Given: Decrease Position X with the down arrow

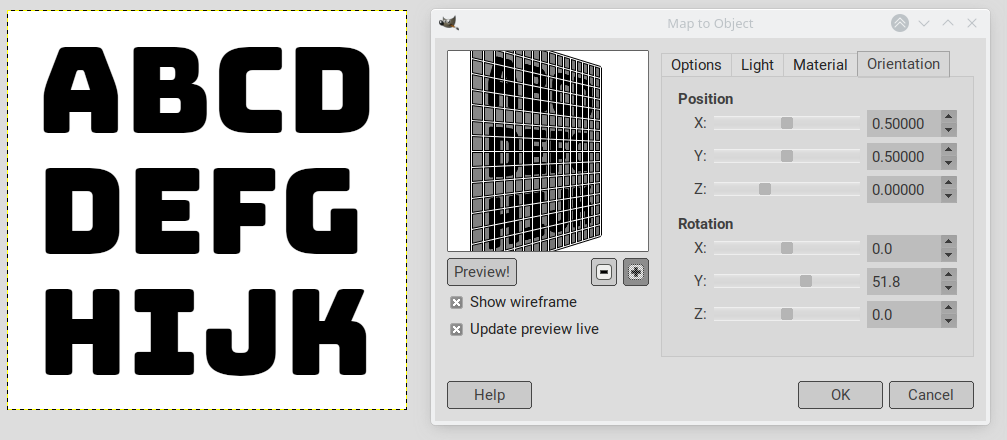Looking at the screenshot, I should pos(949,130).
